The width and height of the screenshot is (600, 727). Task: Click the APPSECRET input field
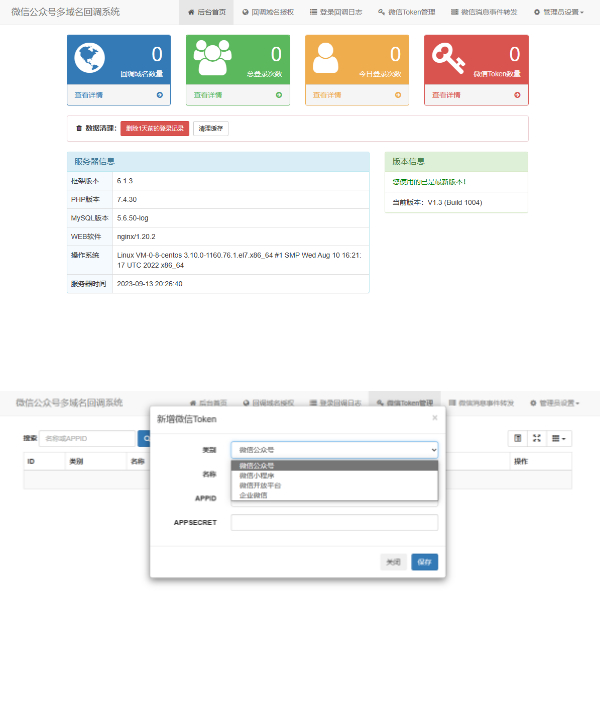click(334, 522)
